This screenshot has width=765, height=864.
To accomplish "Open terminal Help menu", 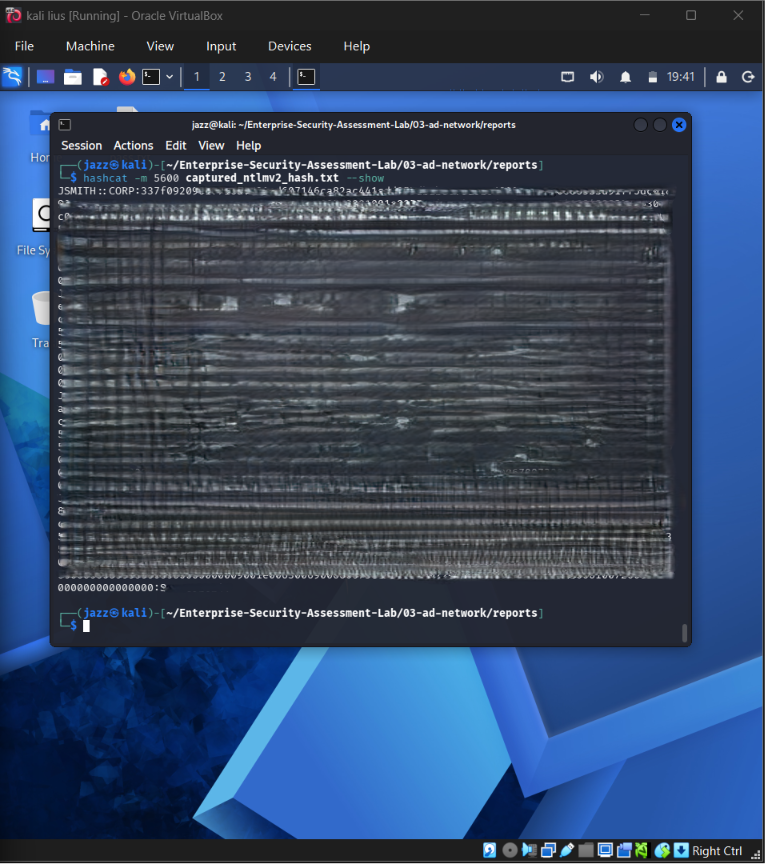I will tap(249, 145).
